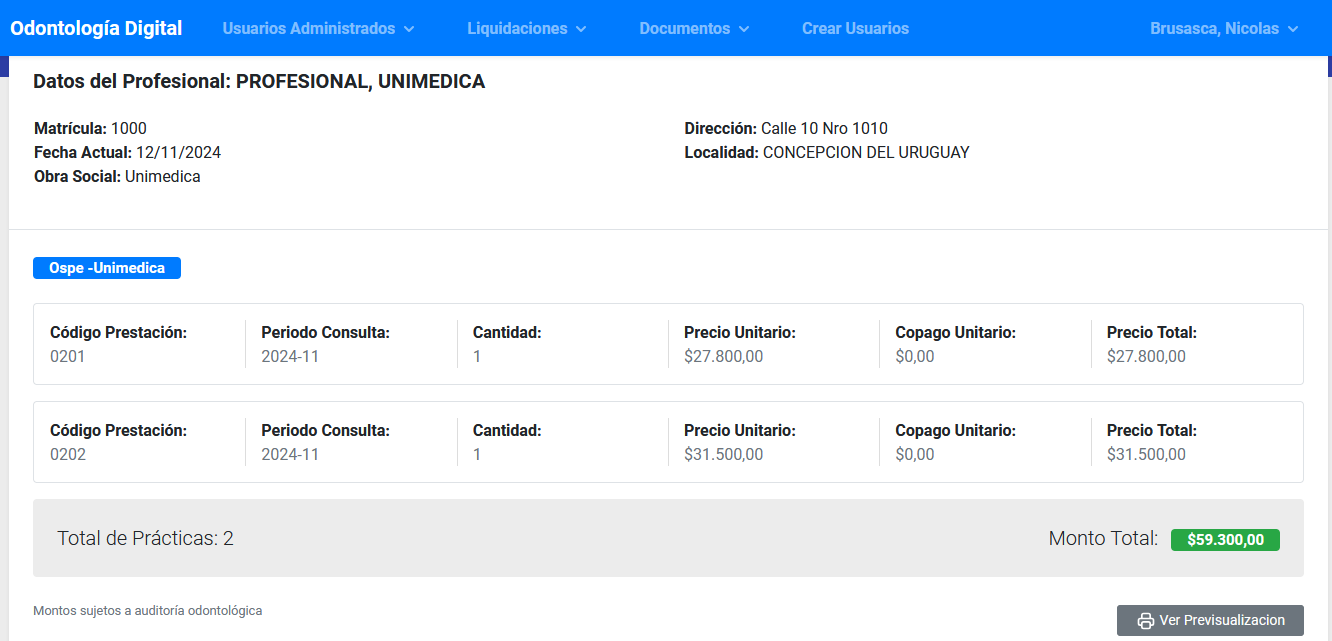The width and height of the screenshot is (1332, 641).
Task: Click the arrow next to Usuarios Administrados
Action: [x=410, y=29]
